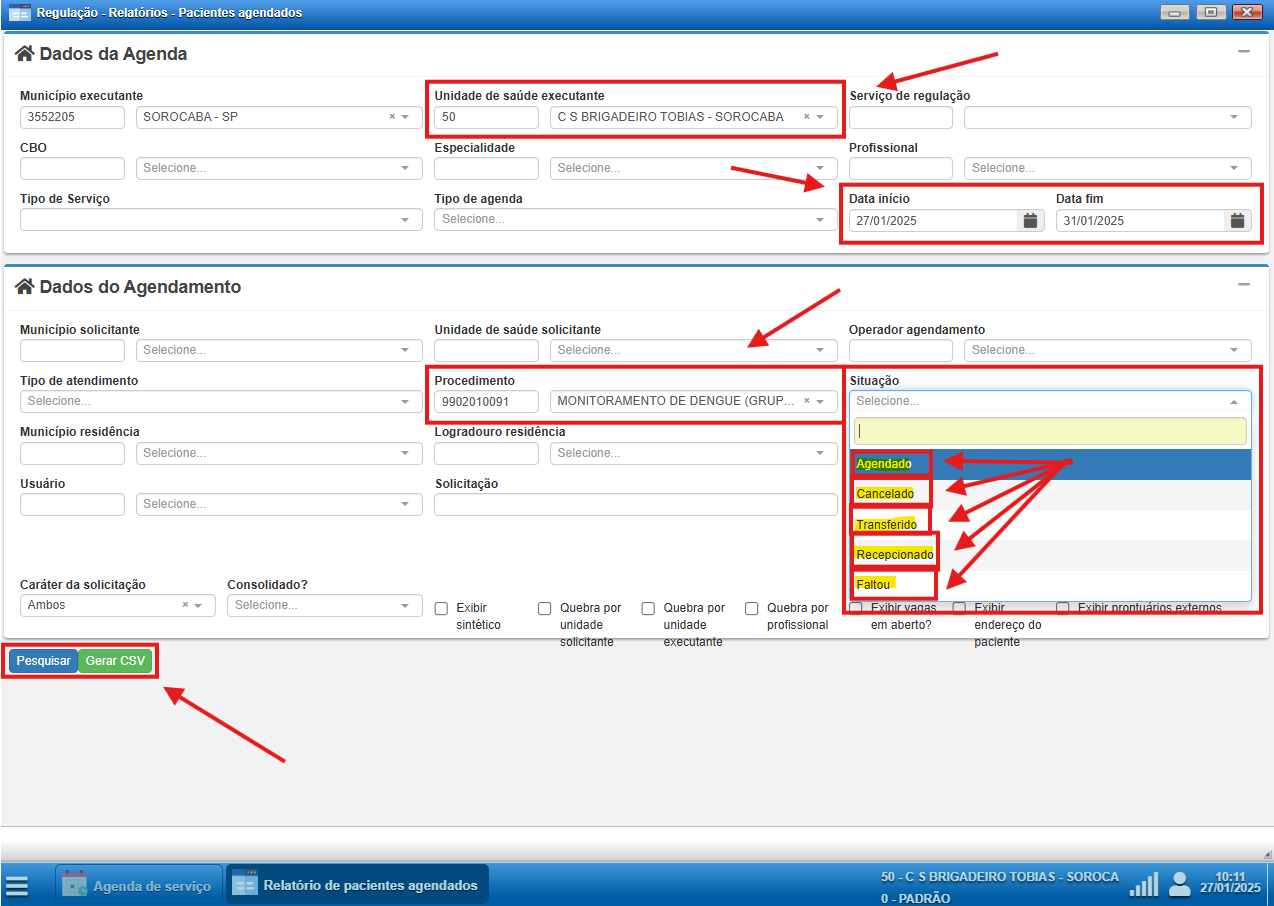Click the Solicitação input field

tap(635, 504)
